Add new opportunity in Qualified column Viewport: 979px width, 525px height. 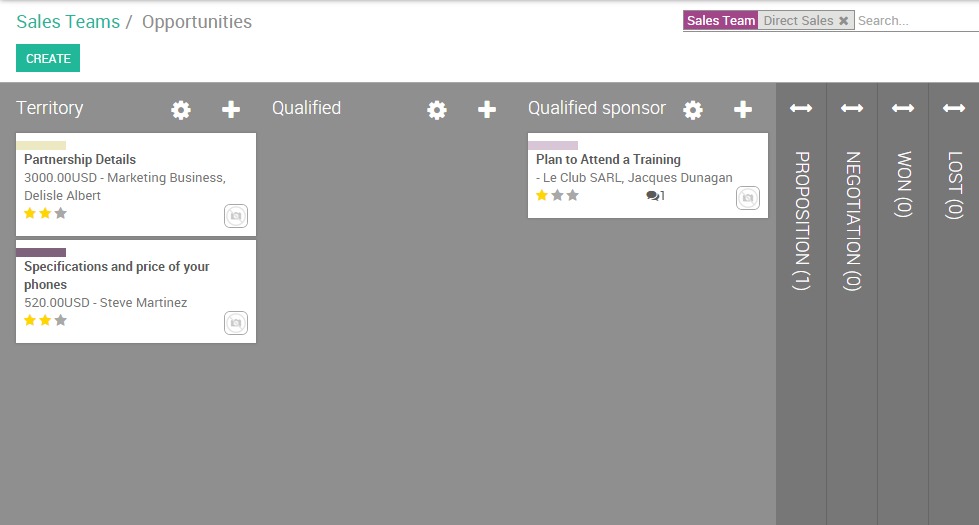(487, 110)
